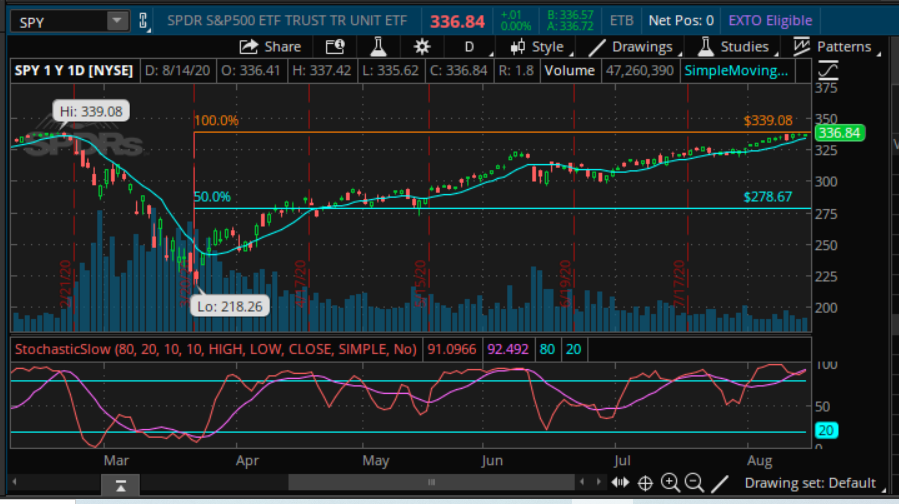This screenshot has height=504, width=899.
Task: Click the ETB indicator
Action: click(622, 21)
